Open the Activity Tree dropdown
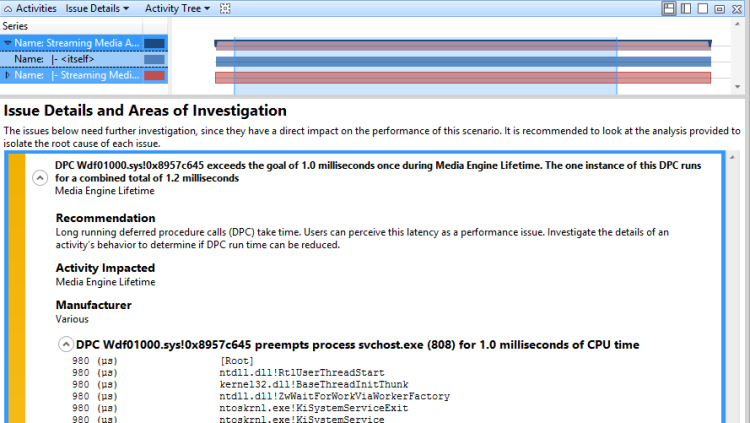Viewport: 750px width, 423px height. point(177,8)
